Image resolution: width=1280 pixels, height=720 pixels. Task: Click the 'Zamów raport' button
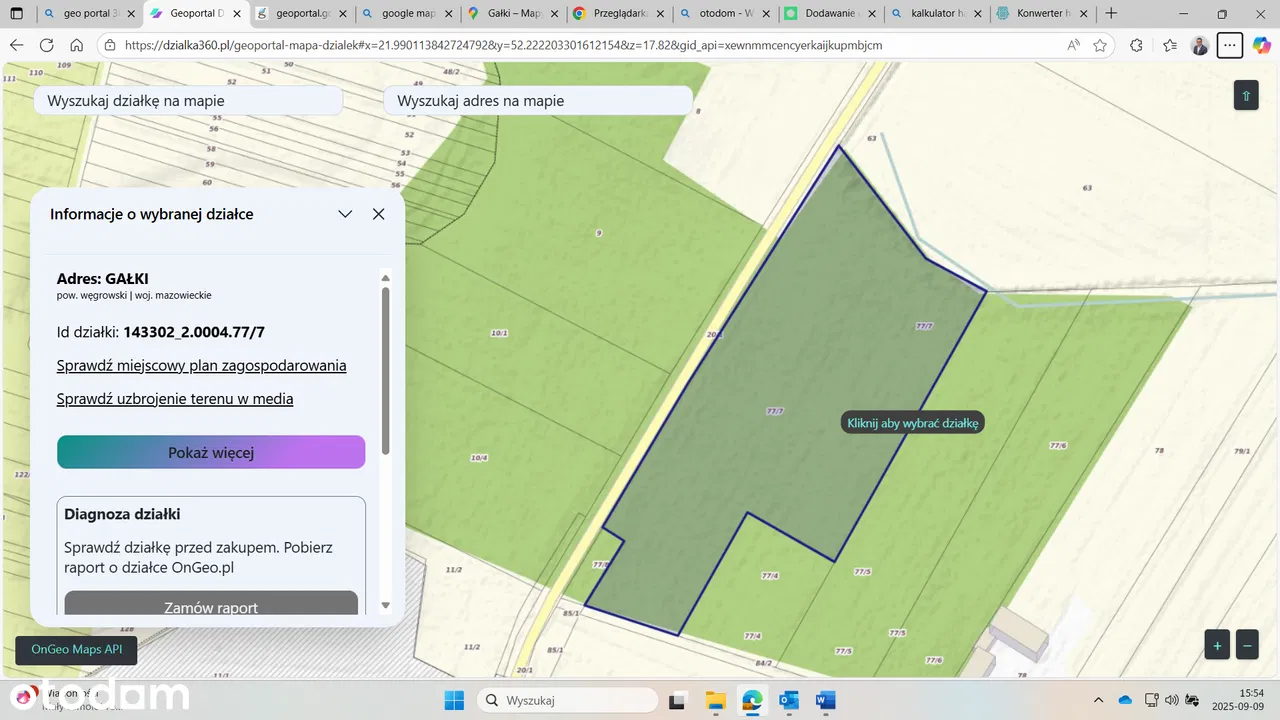click(211, 606)
